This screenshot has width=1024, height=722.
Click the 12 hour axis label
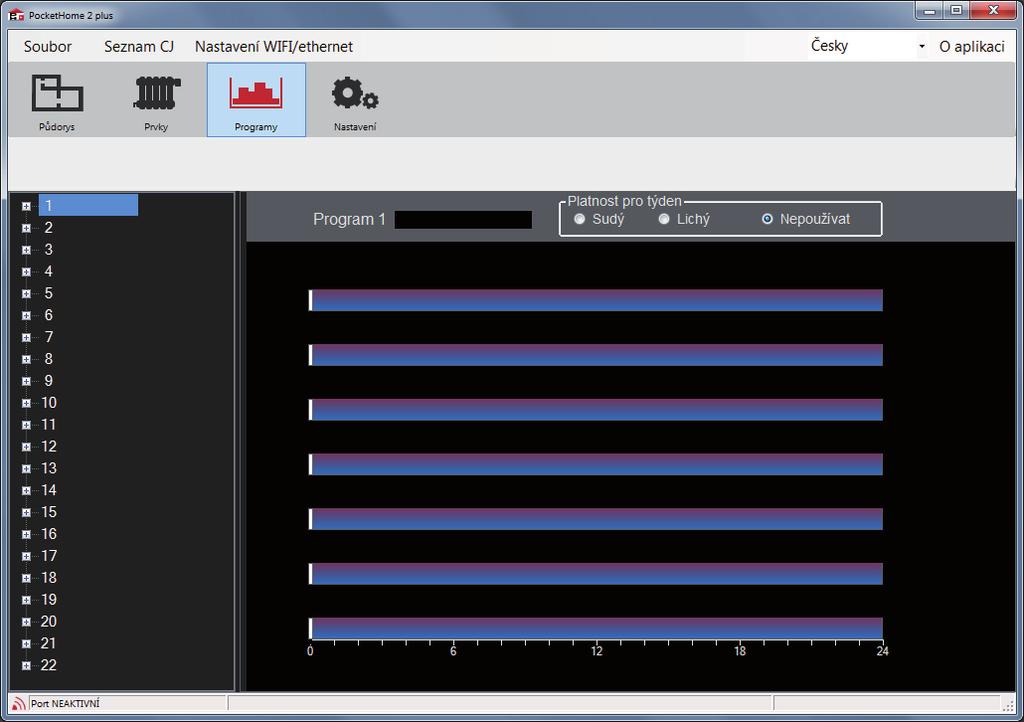(x=596, y=651)
